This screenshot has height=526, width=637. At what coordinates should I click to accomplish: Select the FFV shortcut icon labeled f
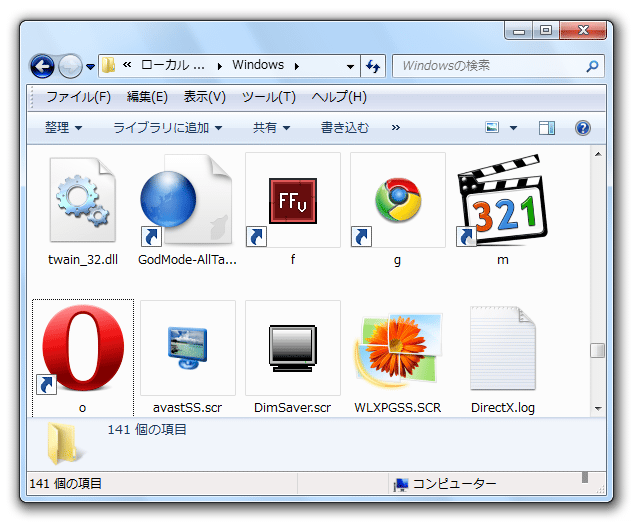click(292, 200)
